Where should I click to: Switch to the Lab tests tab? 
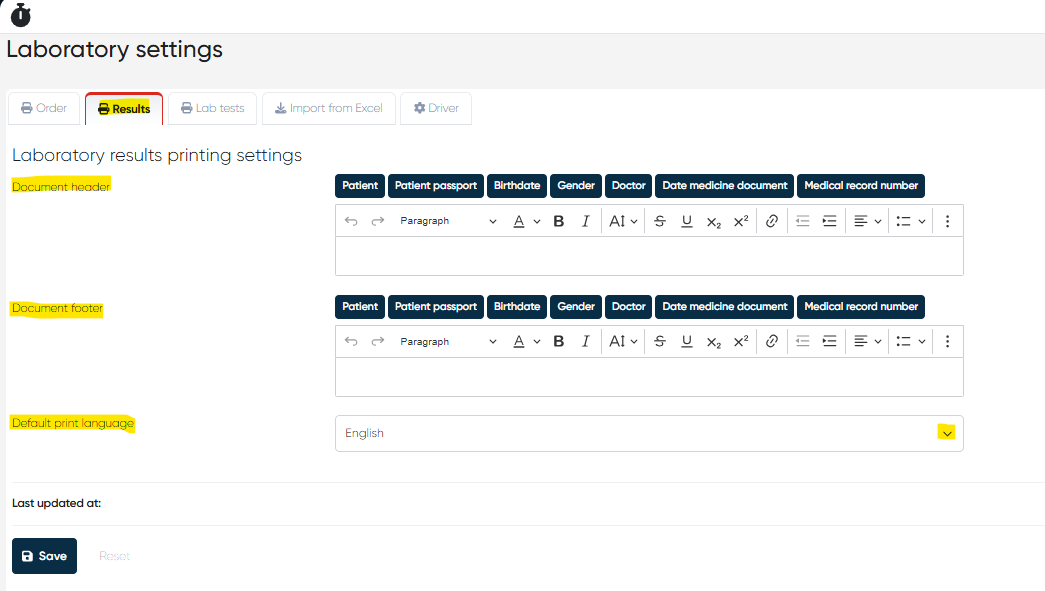click(x=212, y=108)
